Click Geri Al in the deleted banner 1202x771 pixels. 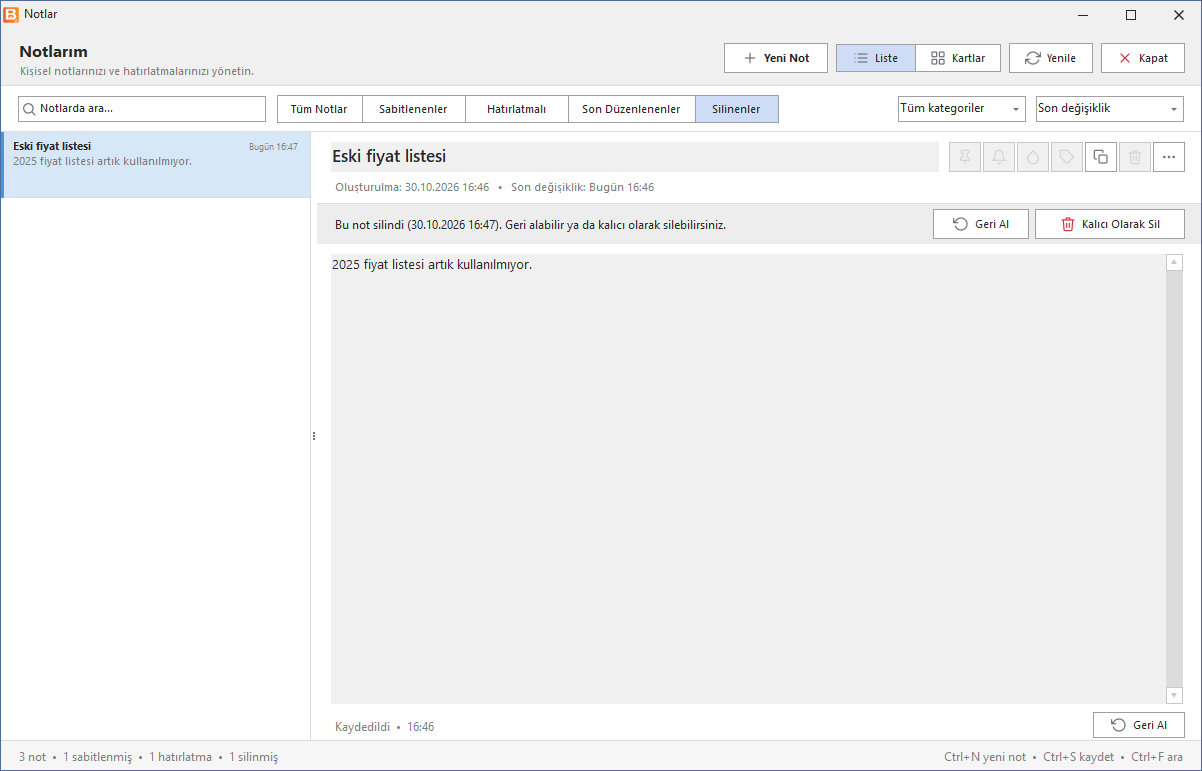tap(981, 224)
